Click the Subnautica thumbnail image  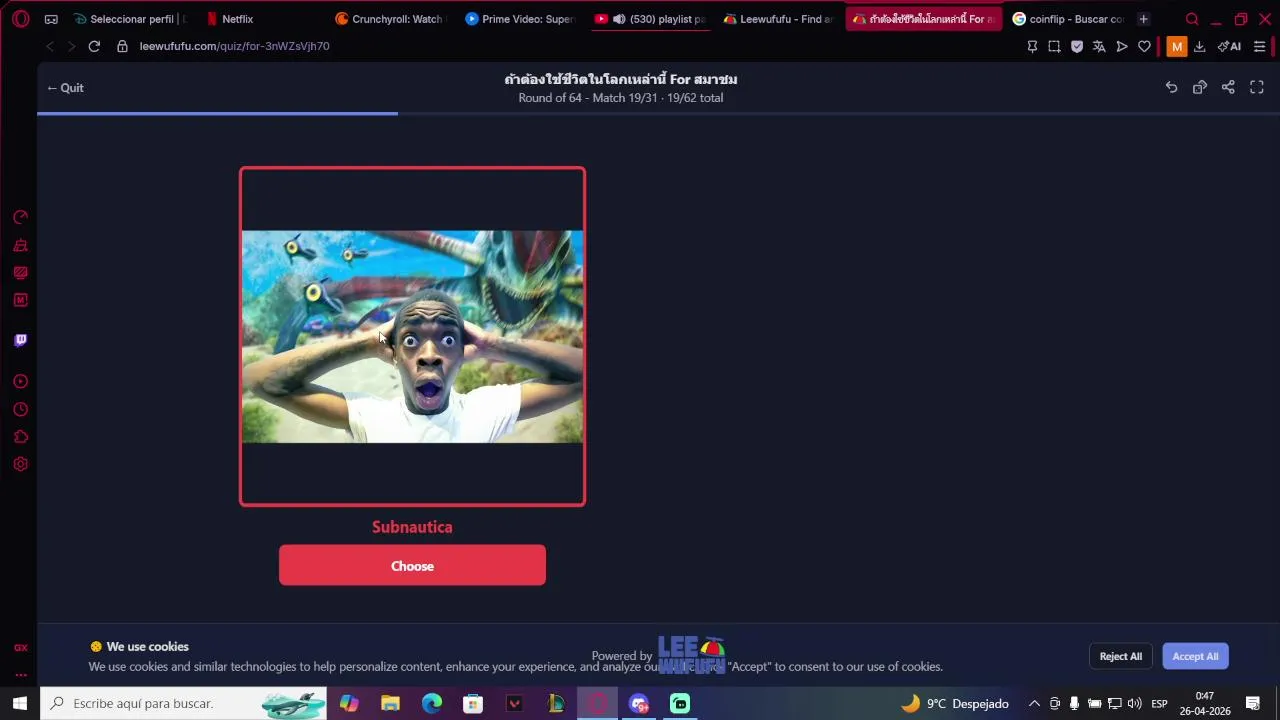click(412, 337)
